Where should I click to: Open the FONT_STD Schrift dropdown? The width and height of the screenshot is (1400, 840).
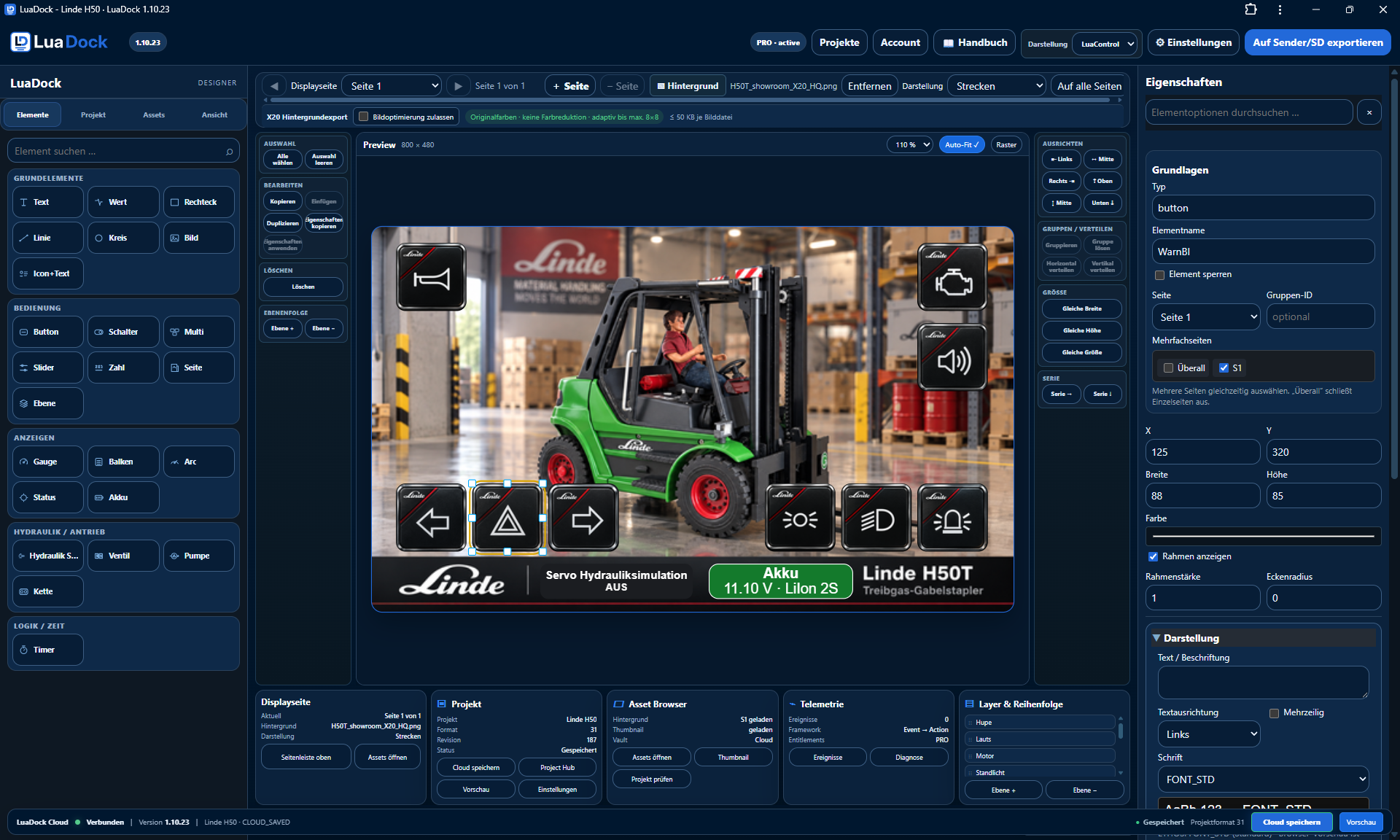[x=1263, y=779]
